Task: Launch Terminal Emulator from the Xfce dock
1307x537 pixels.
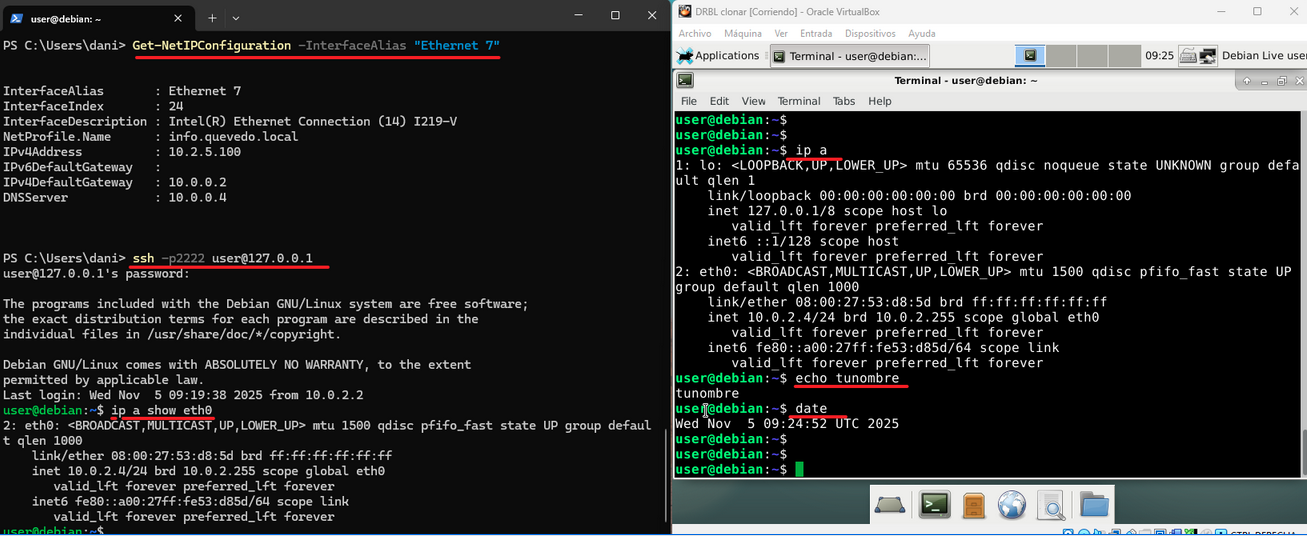Action: pos(935,506)
